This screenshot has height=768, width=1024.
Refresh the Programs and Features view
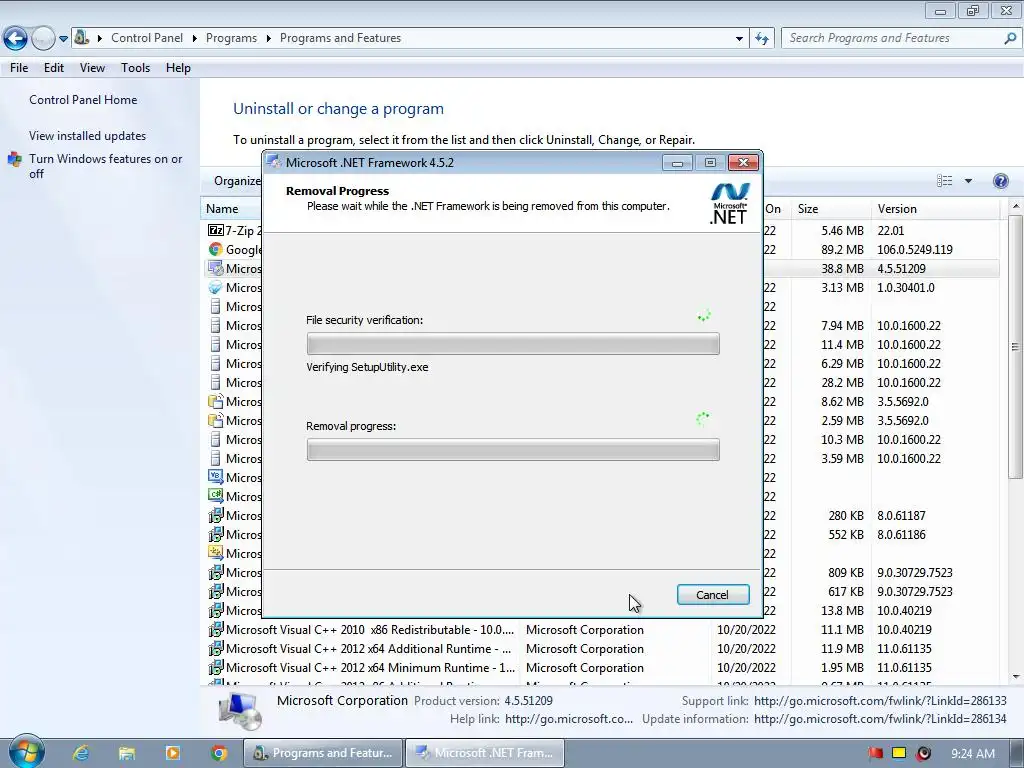pos(761,39)
